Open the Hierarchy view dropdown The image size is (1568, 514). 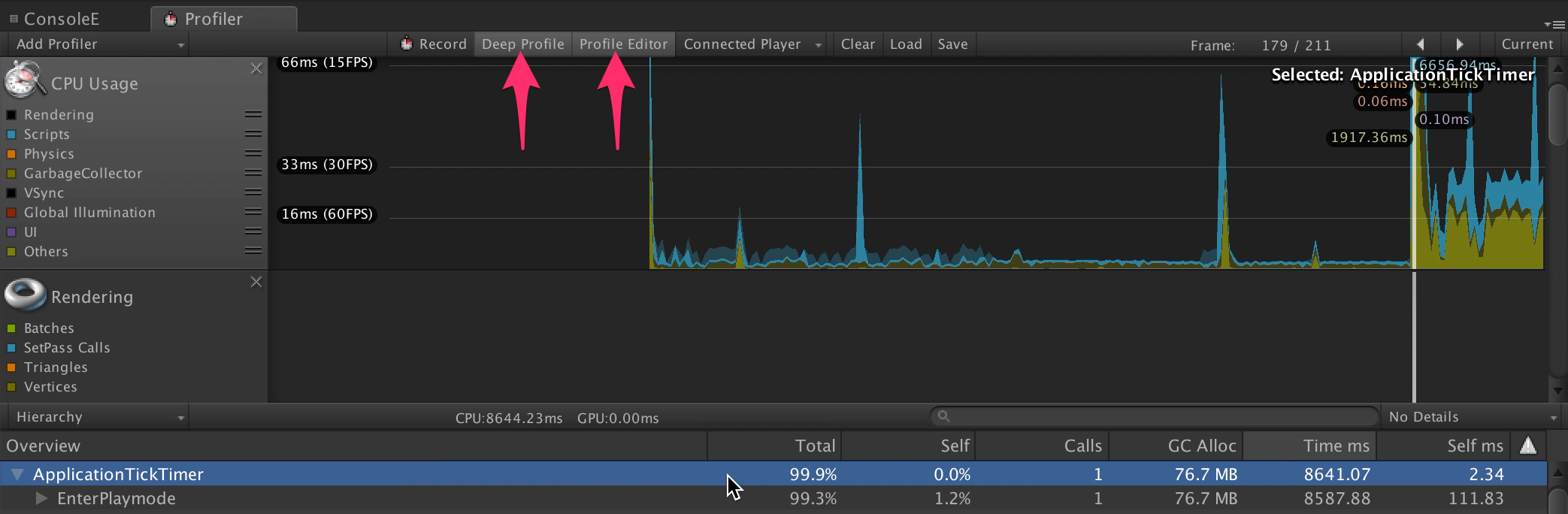(x=98, y=417)
